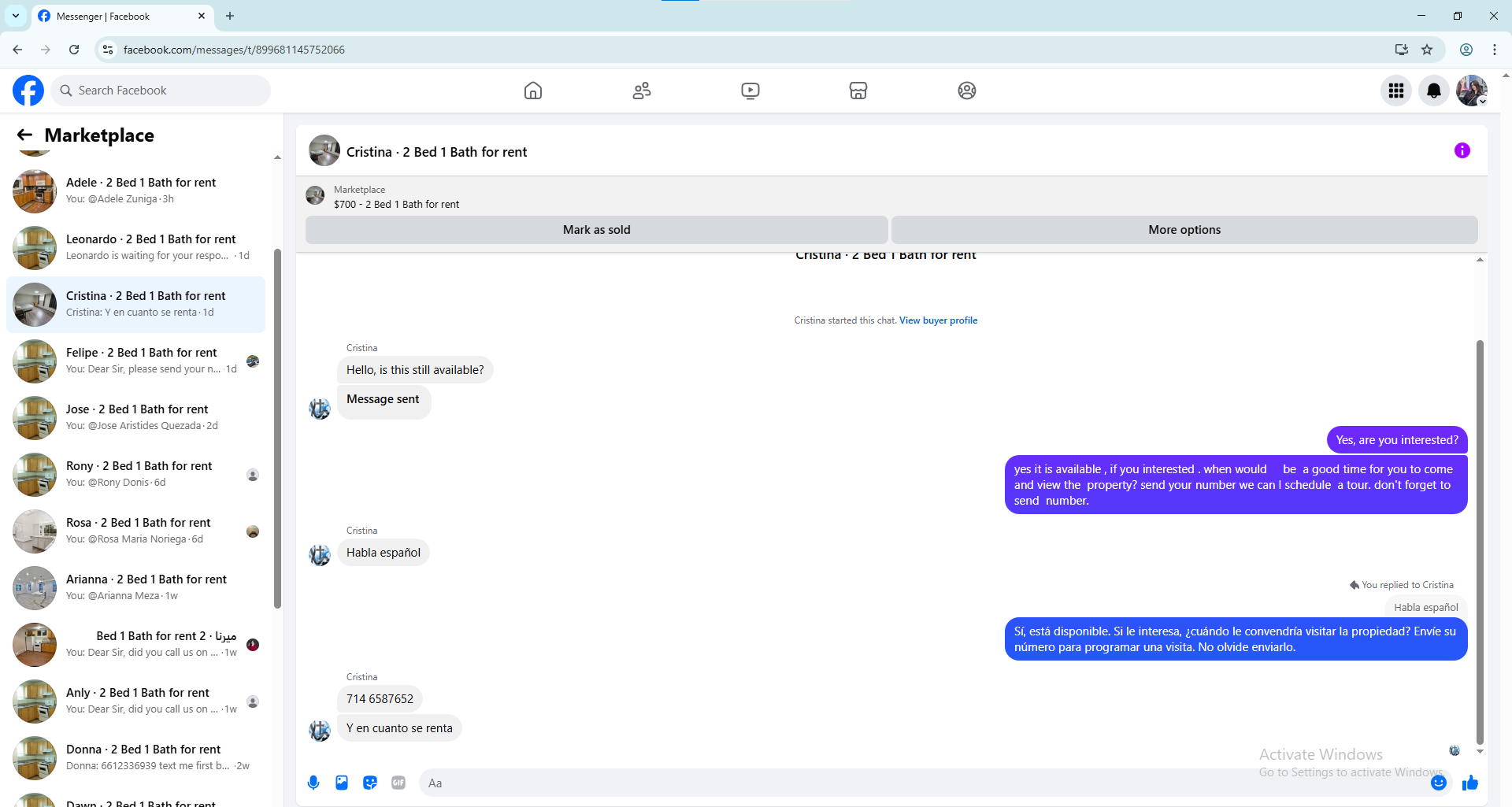The height and width of the screenshot is (807, 1512).
Task: Click the '714 6587652' message
Action: coord(380,699)
